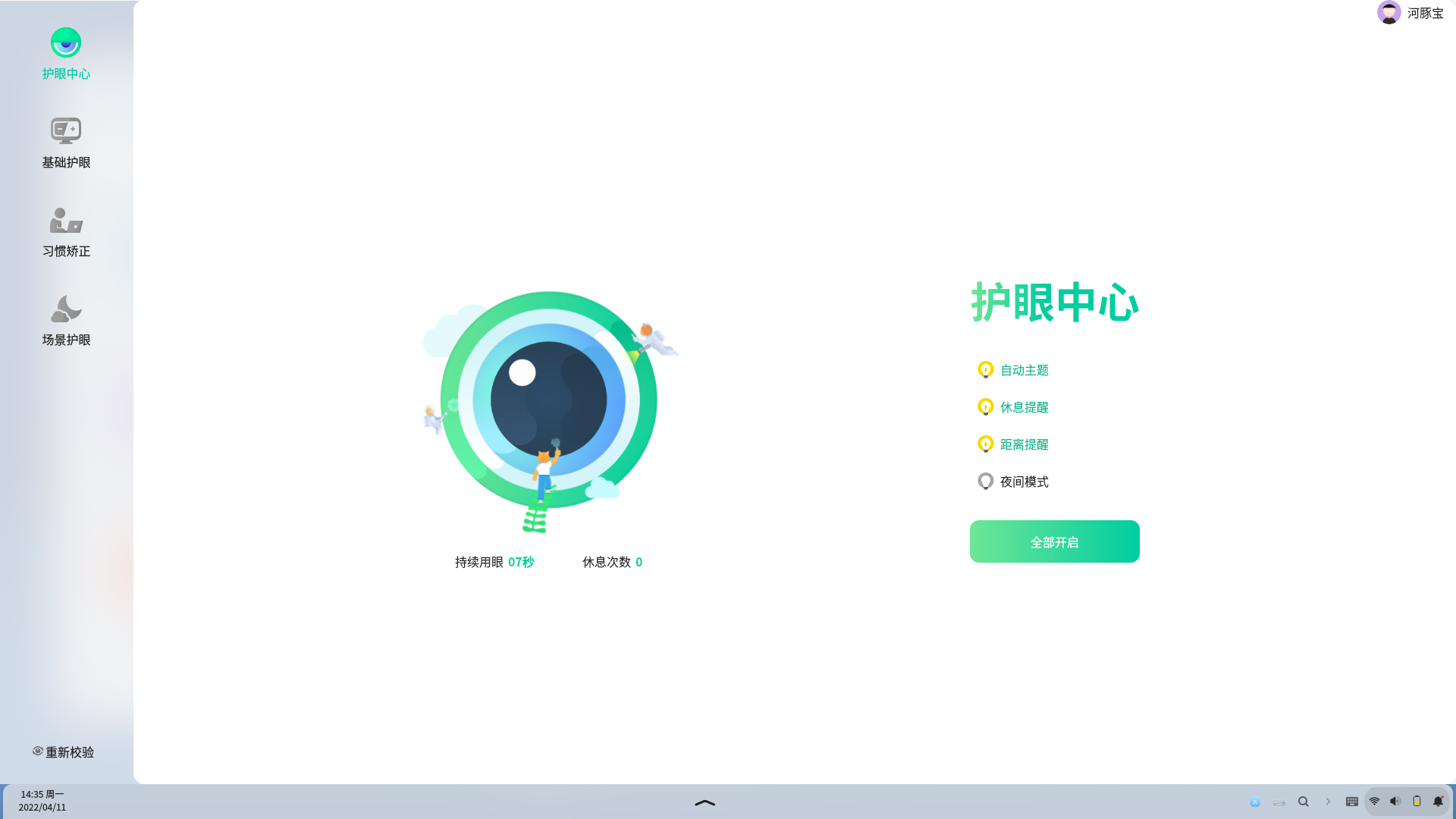Toggle the 休息提醒 bulb option
The width and height of the screenshot is (1456, 819).
1013,407
